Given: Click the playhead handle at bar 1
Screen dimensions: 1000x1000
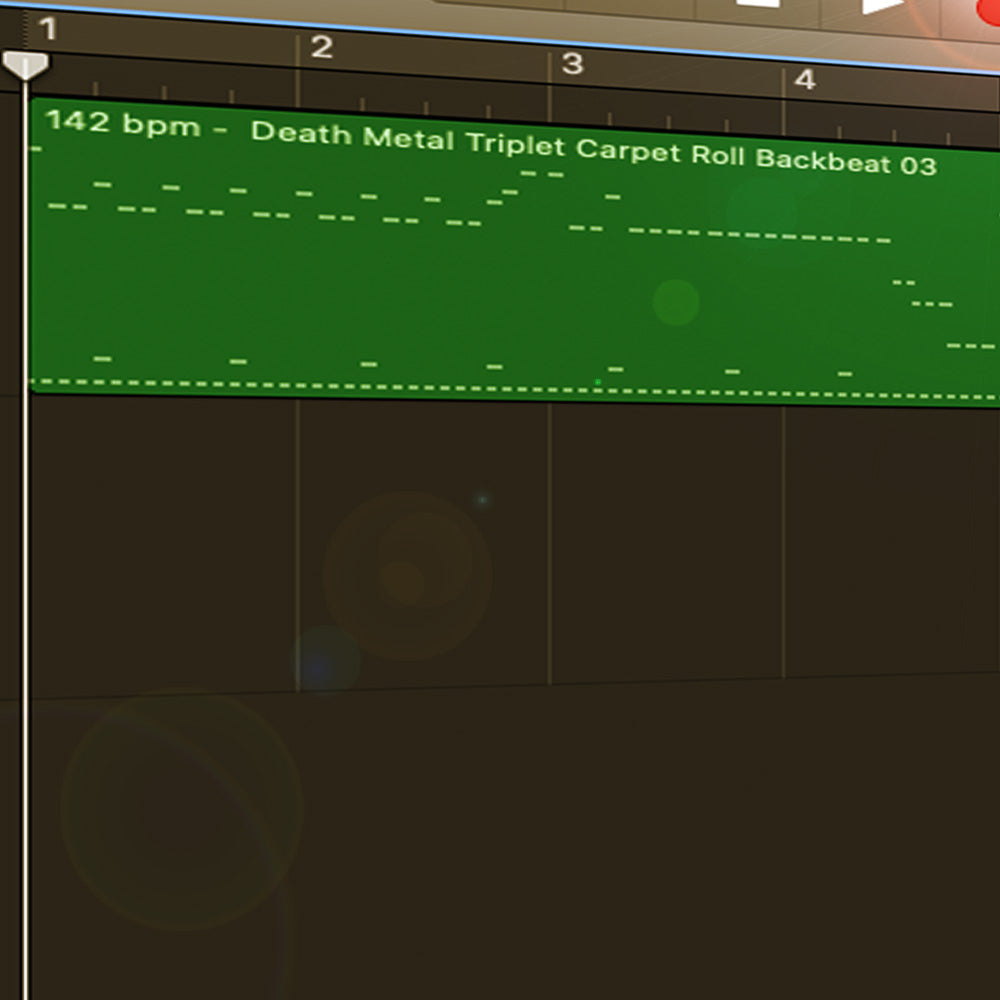Looking at the screenshot, I should click(x=25, y=66).
